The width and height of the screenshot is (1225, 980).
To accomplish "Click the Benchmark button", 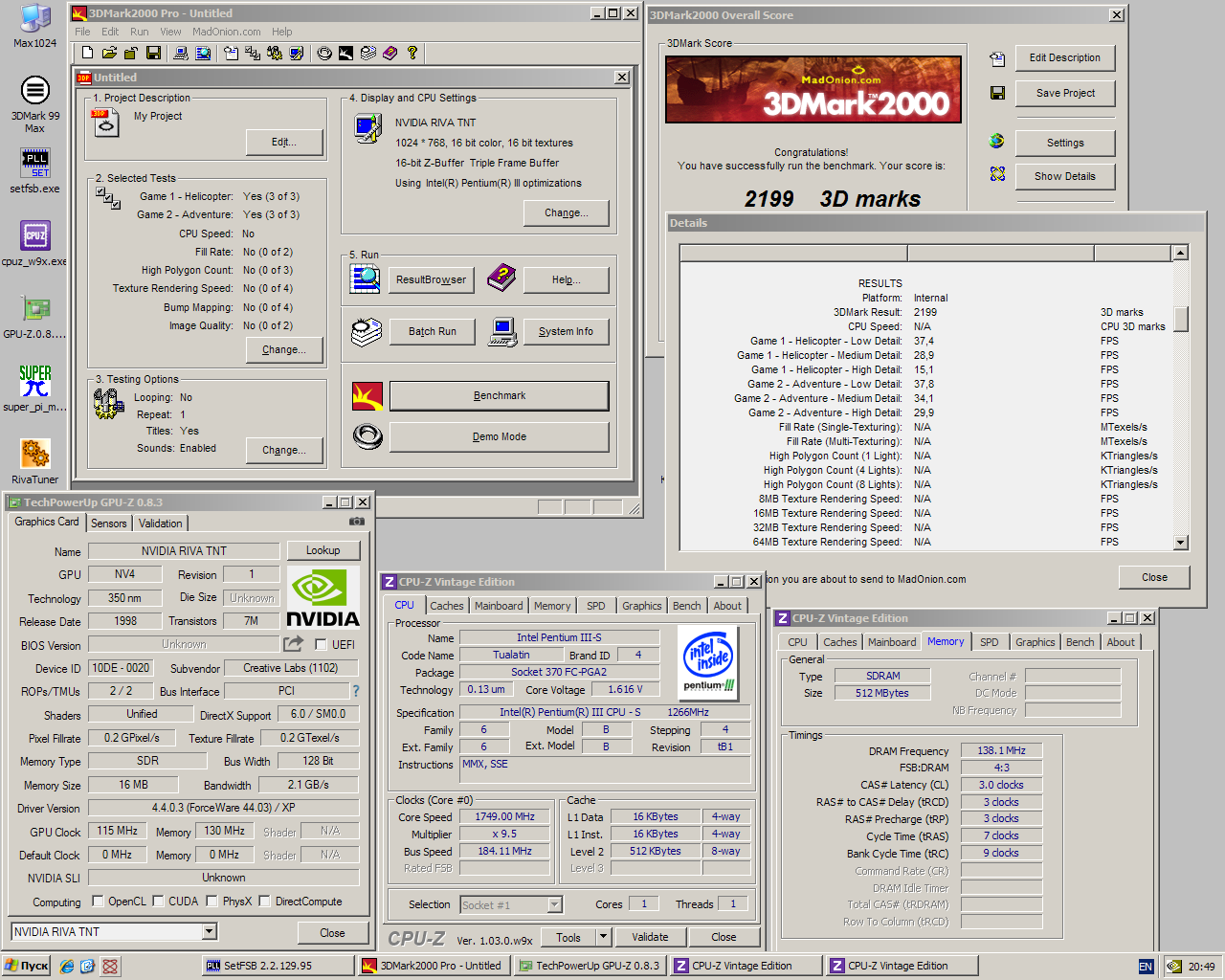I will 499,395.
